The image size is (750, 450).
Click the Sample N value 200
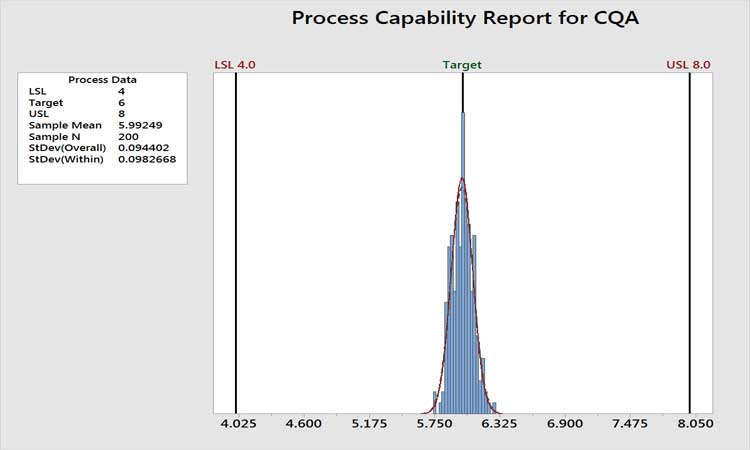tap(128, 137)
